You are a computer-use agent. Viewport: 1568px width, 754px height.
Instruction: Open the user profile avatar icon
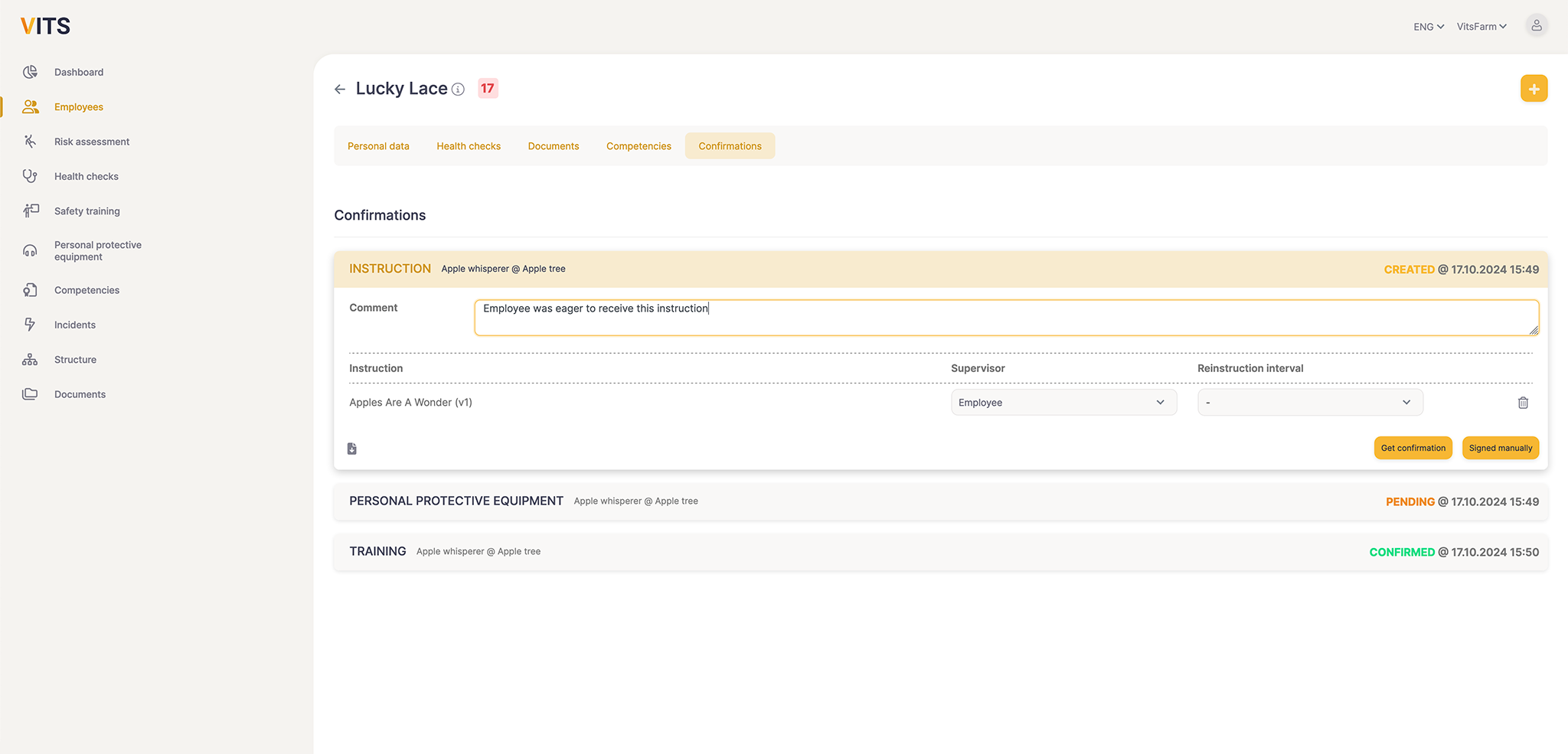click(1536, 26)
